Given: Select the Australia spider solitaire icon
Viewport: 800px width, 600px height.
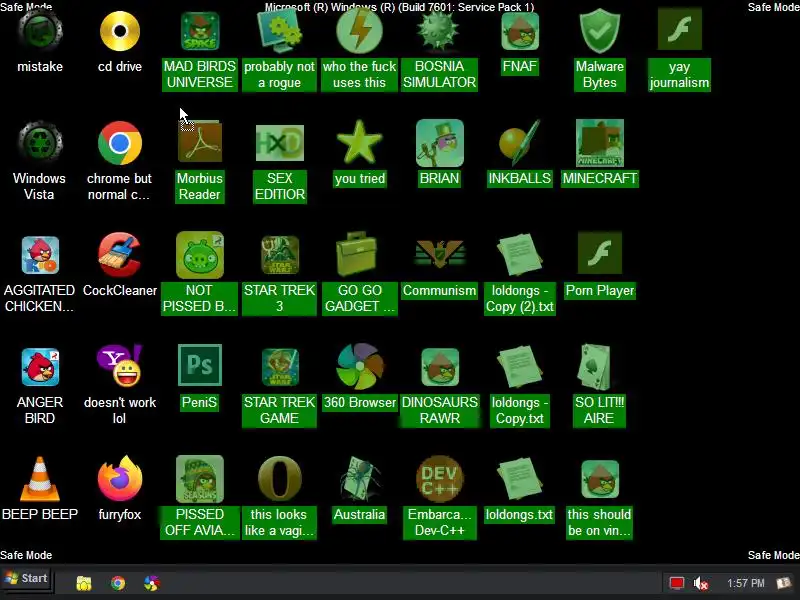Looking at the screenshot, I should coord(360,479).
